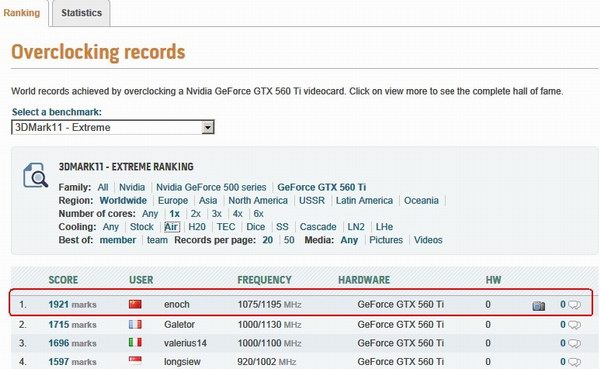Screen dimensions: 600x369
Task: Open the 1715 marks score
Action: point(72,325)
